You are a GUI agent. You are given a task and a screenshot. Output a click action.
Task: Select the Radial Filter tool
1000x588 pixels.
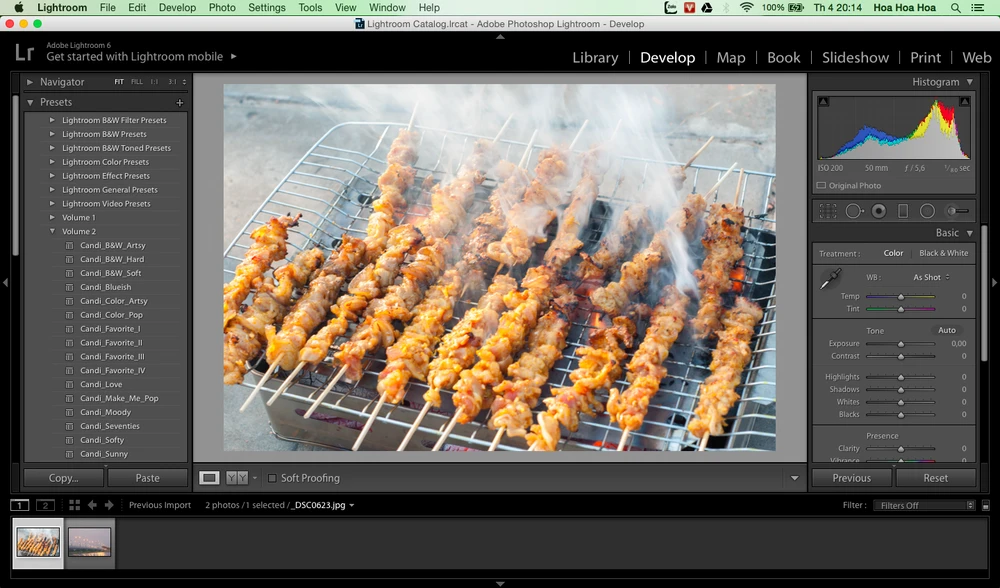[x=927, y=210]
